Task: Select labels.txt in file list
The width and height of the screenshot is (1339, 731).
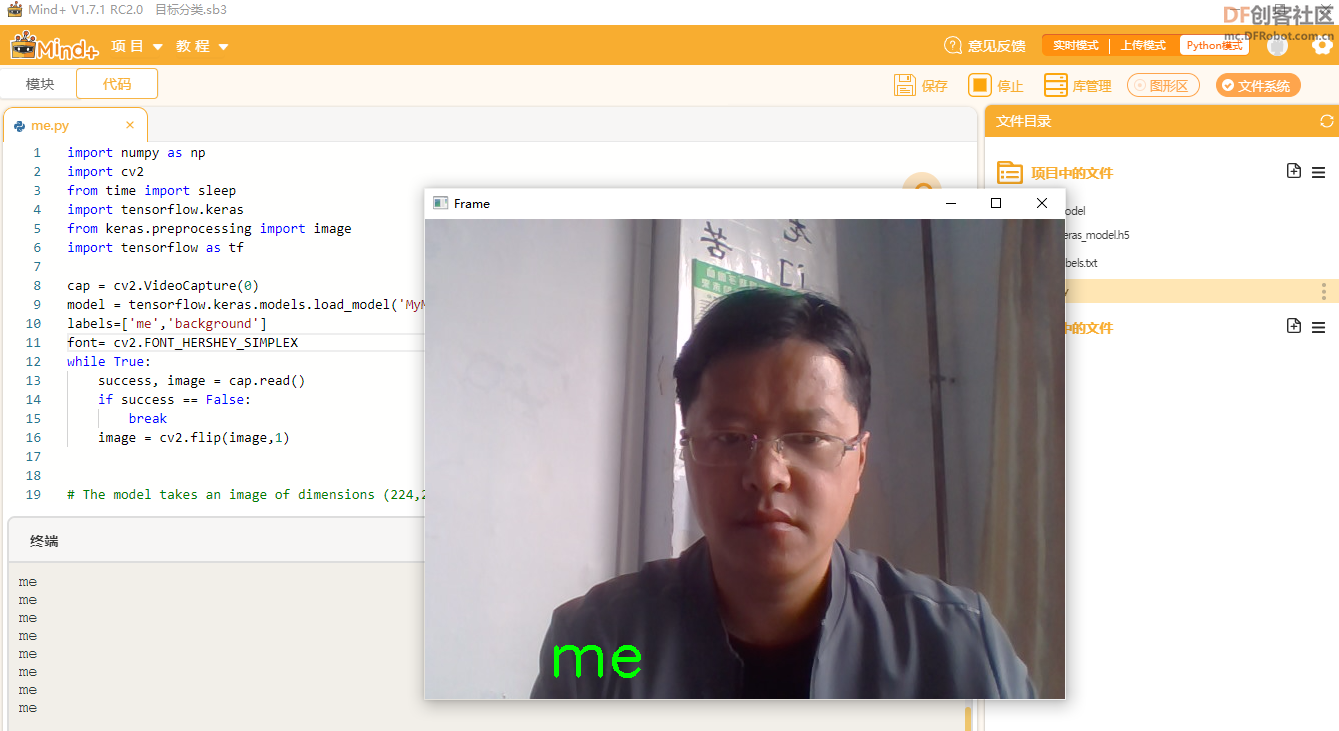Action: click(x=1081, y=263)
